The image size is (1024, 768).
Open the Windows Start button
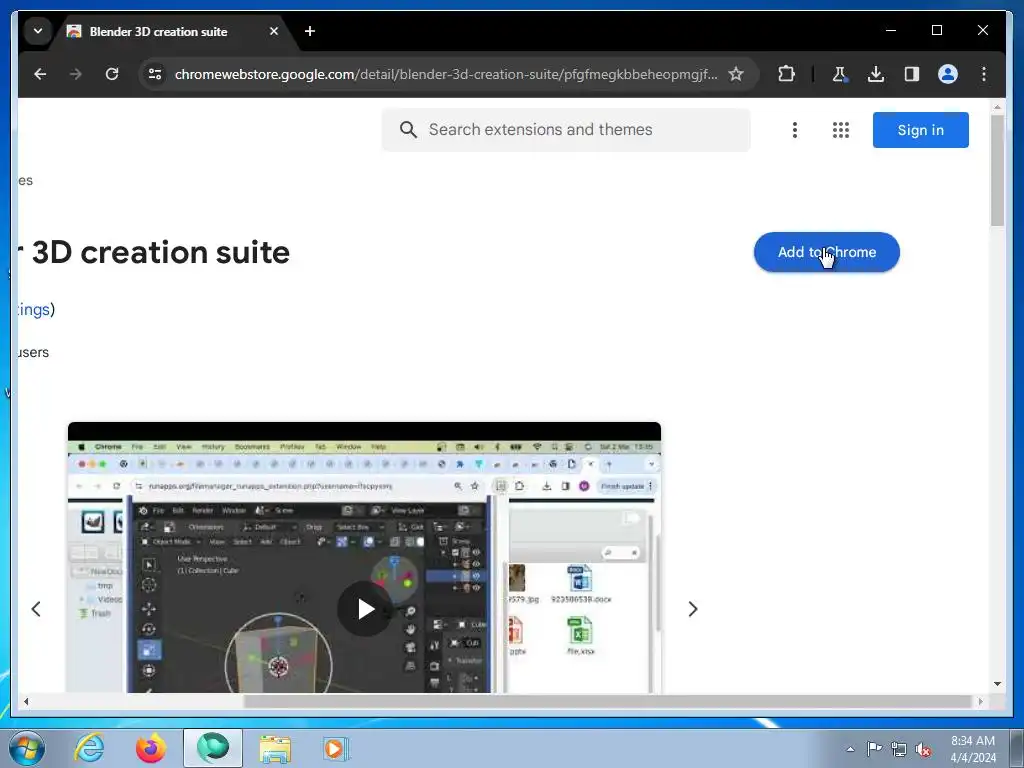pos(27,748)
